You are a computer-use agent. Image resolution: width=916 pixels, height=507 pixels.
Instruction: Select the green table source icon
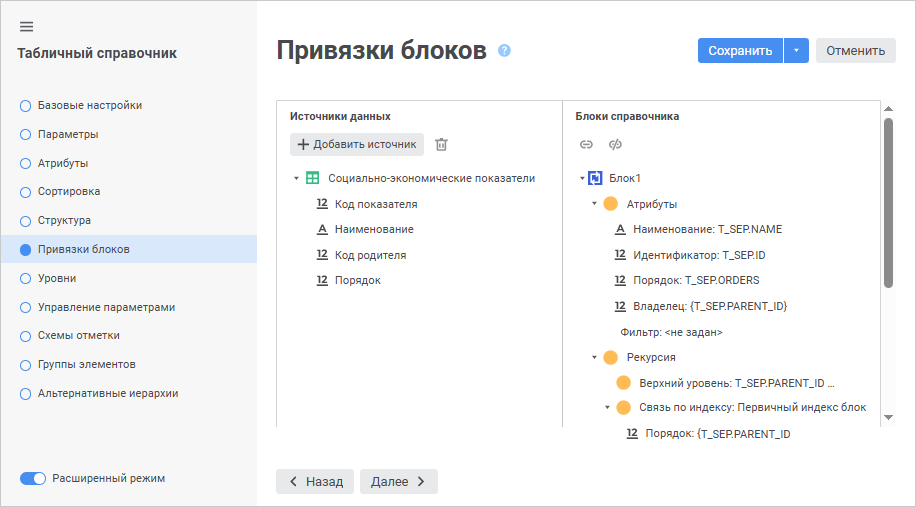pyautogui.click(x=313, y=178)
